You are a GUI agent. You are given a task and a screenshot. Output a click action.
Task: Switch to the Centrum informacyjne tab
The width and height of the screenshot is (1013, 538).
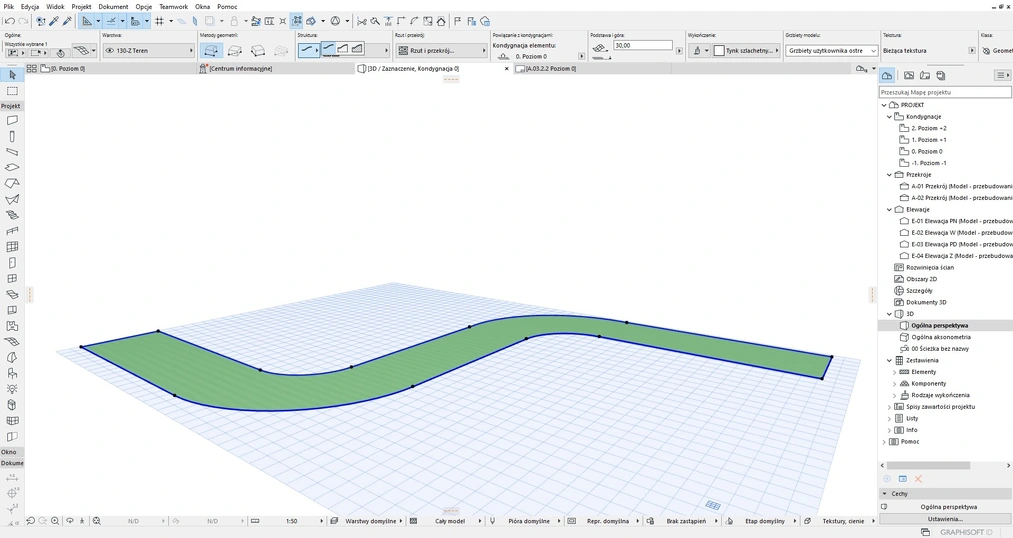click(x=240, y=68)
